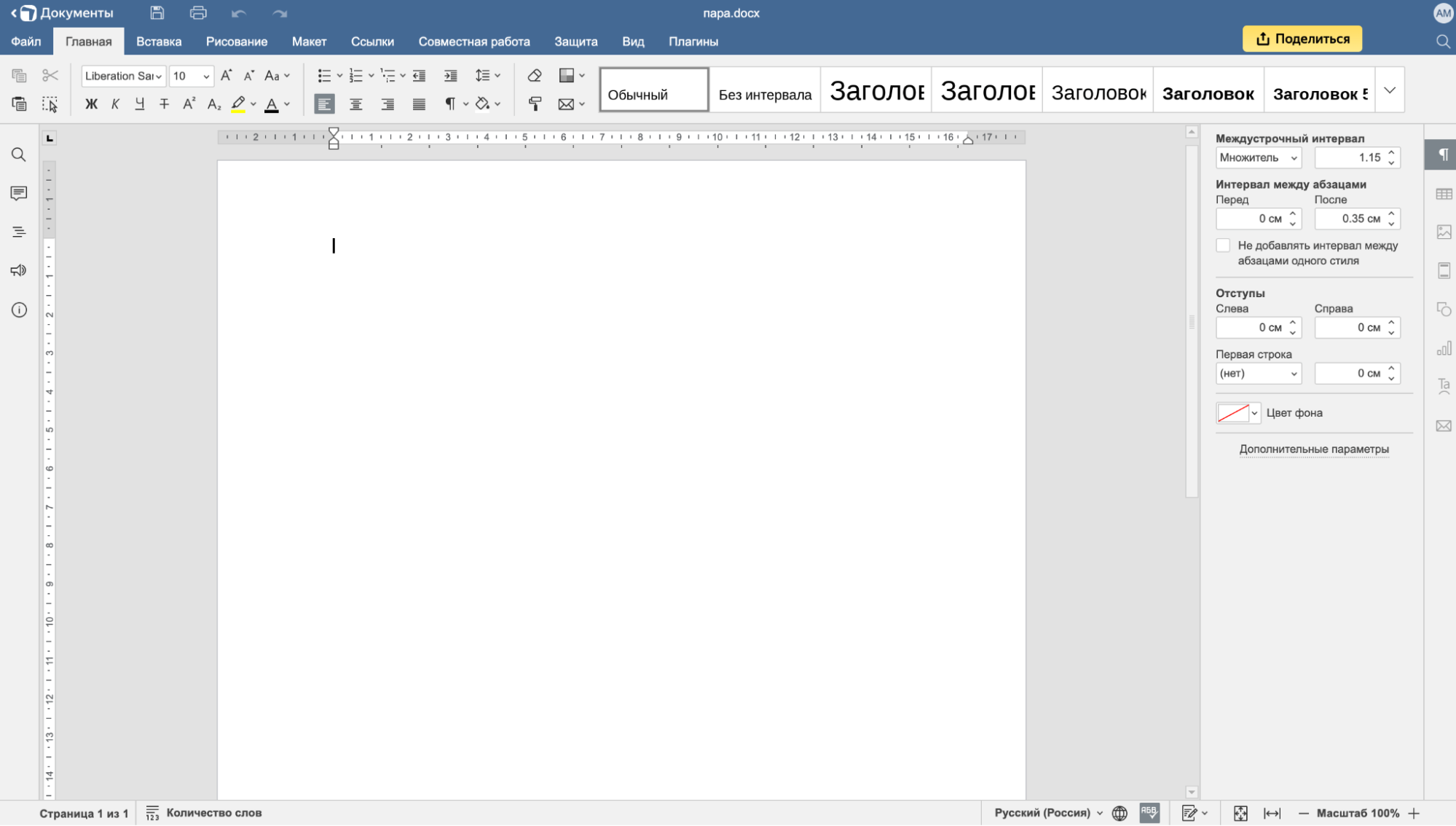The height and width of the screenshot is (826, 1456).
Task: Click the strikethrough text icon
Action: pos(164,104)
